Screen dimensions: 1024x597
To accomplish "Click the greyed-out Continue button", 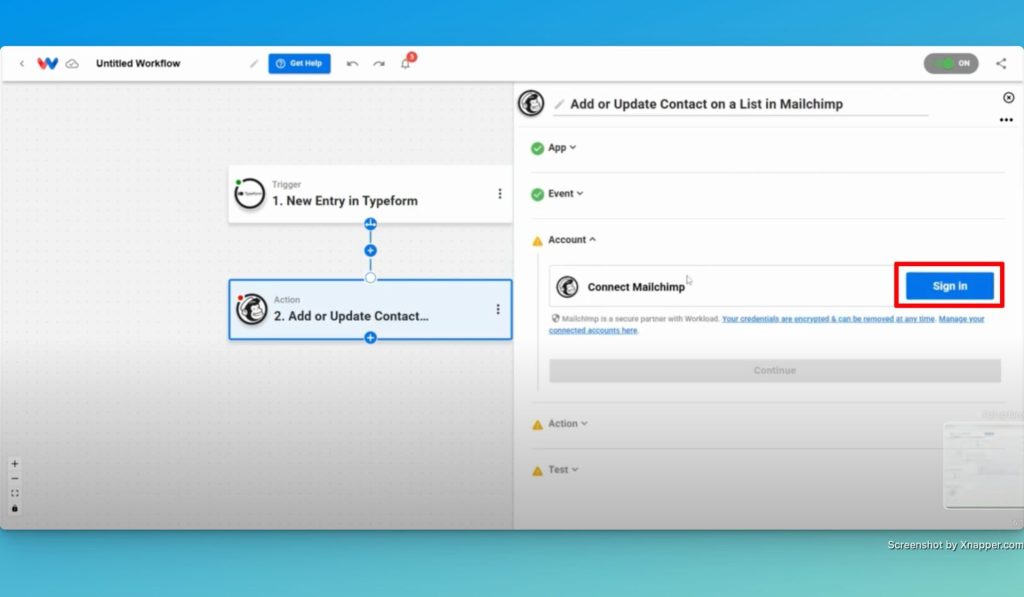I will pos(775,370).
